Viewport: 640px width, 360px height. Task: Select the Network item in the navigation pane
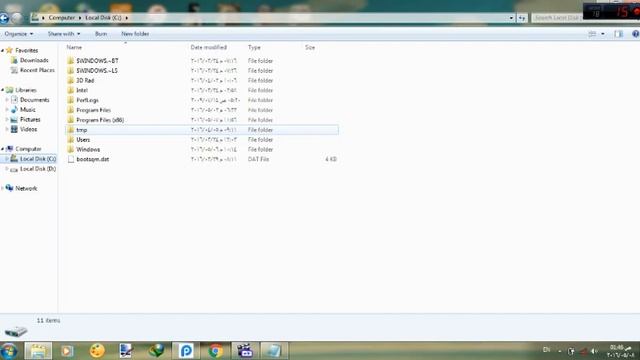pyautogui.click(x=26, y=188)
